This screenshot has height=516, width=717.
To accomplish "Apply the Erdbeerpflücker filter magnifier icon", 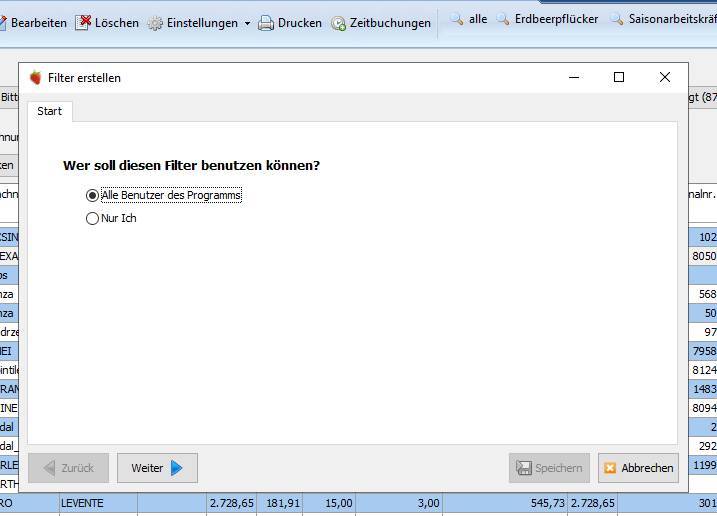I will pos(503,19).
